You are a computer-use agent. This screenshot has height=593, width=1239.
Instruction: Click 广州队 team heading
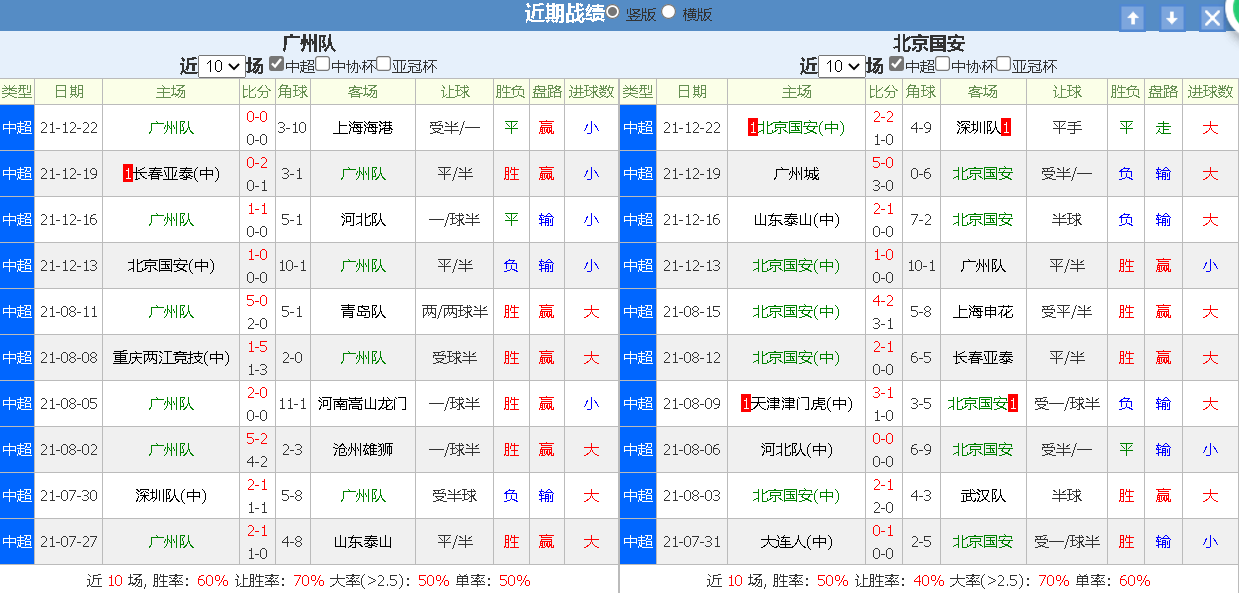pos(309,43)
